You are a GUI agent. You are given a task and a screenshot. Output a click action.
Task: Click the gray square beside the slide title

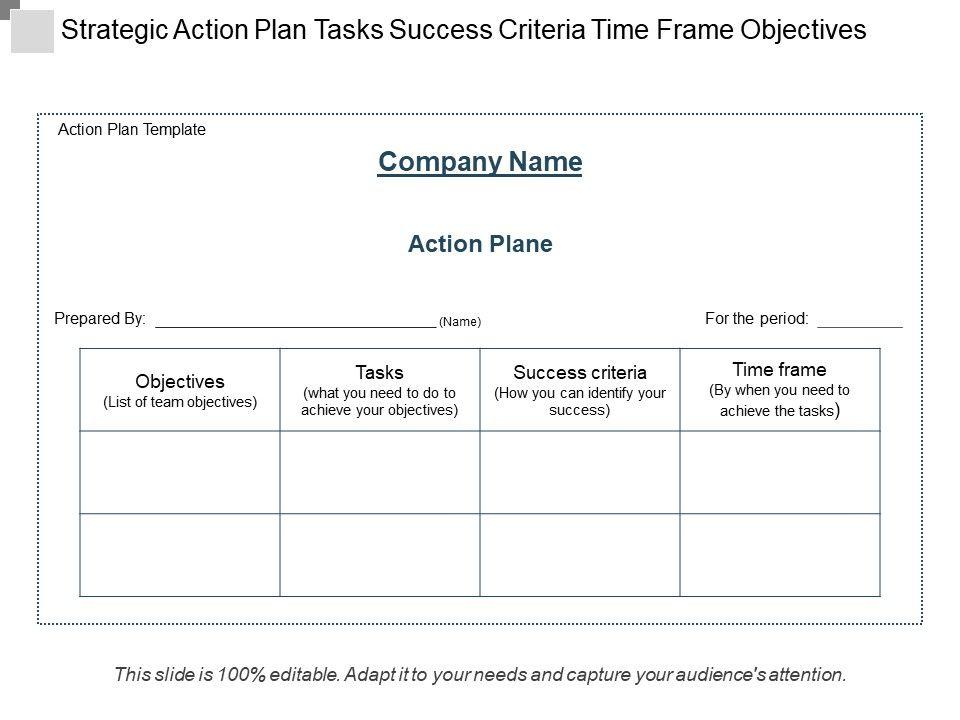[31, 30]
